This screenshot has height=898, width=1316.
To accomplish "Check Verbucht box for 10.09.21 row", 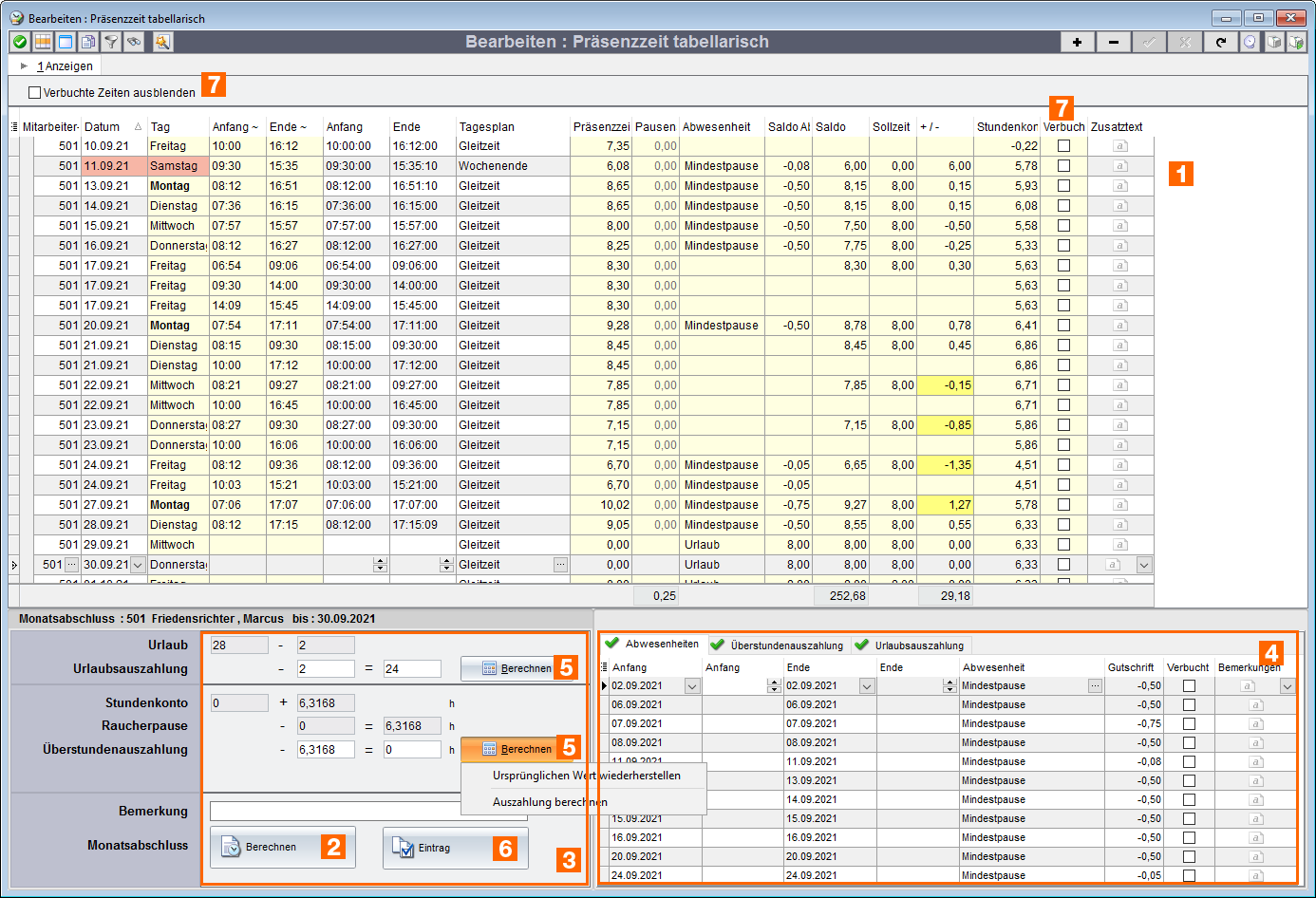I will [x=1063, y=146].
